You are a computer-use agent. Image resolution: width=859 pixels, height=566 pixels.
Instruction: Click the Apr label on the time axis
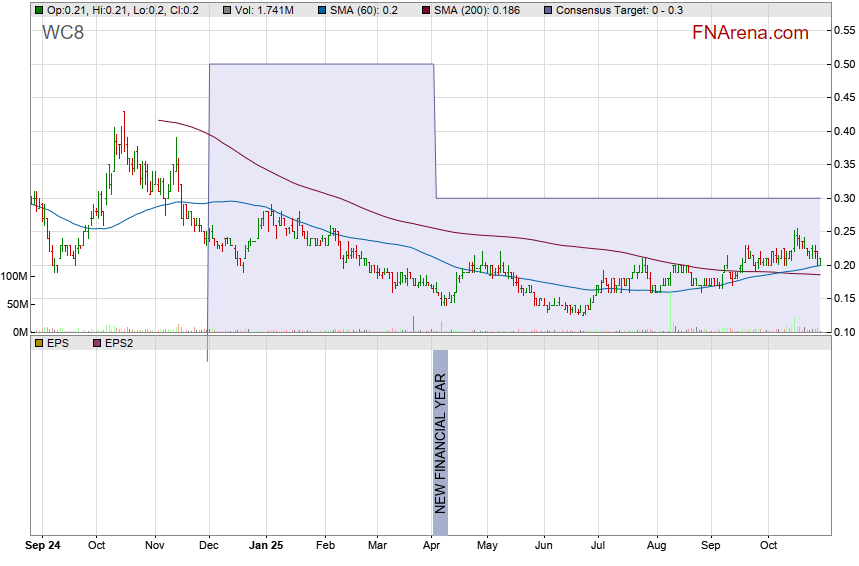pyautogui.click(x=433, y=546)
